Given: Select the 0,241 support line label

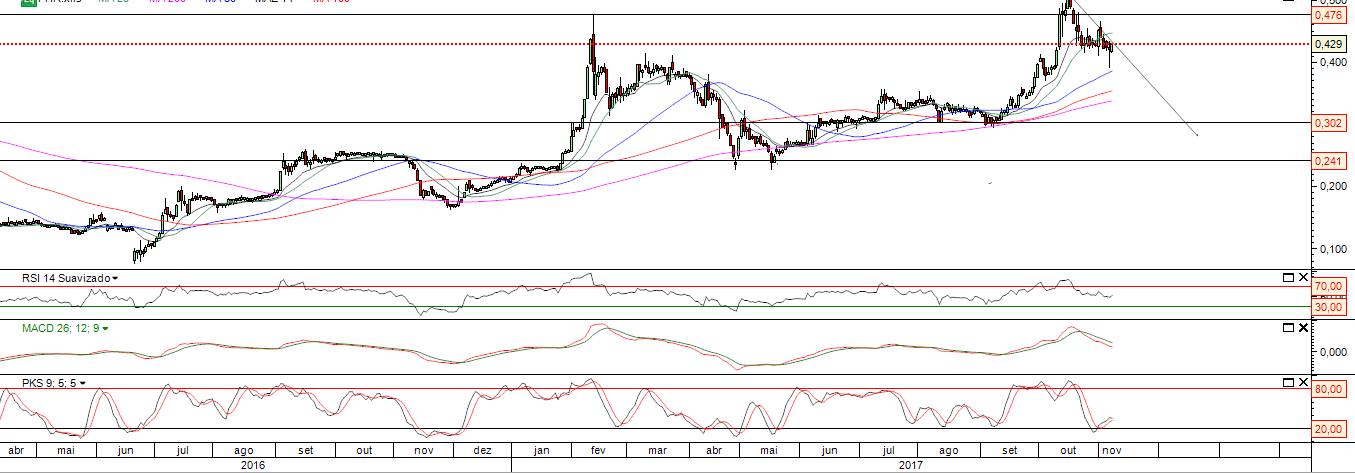Looking at the screenshot, I should (1329, 160).
